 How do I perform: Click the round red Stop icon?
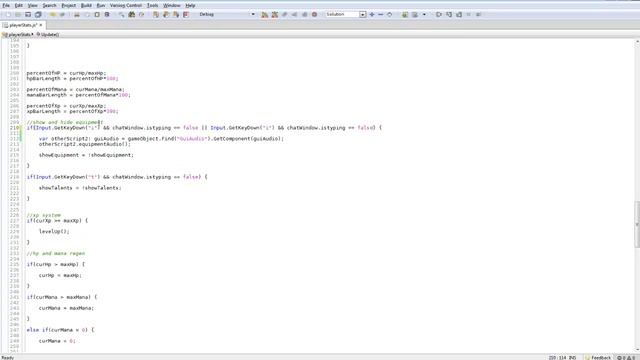(x=314, y=15)
